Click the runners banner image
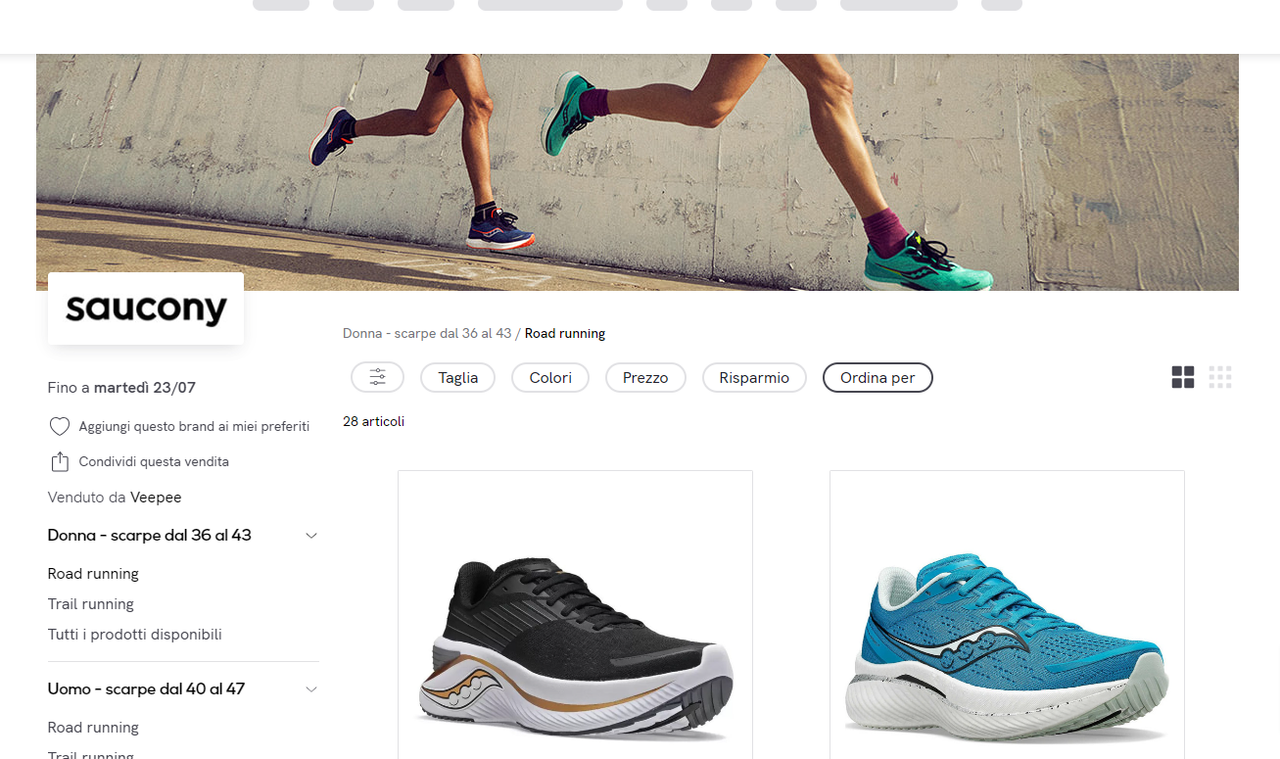Viewport: 1280px width, 759px height. [637, 172]
